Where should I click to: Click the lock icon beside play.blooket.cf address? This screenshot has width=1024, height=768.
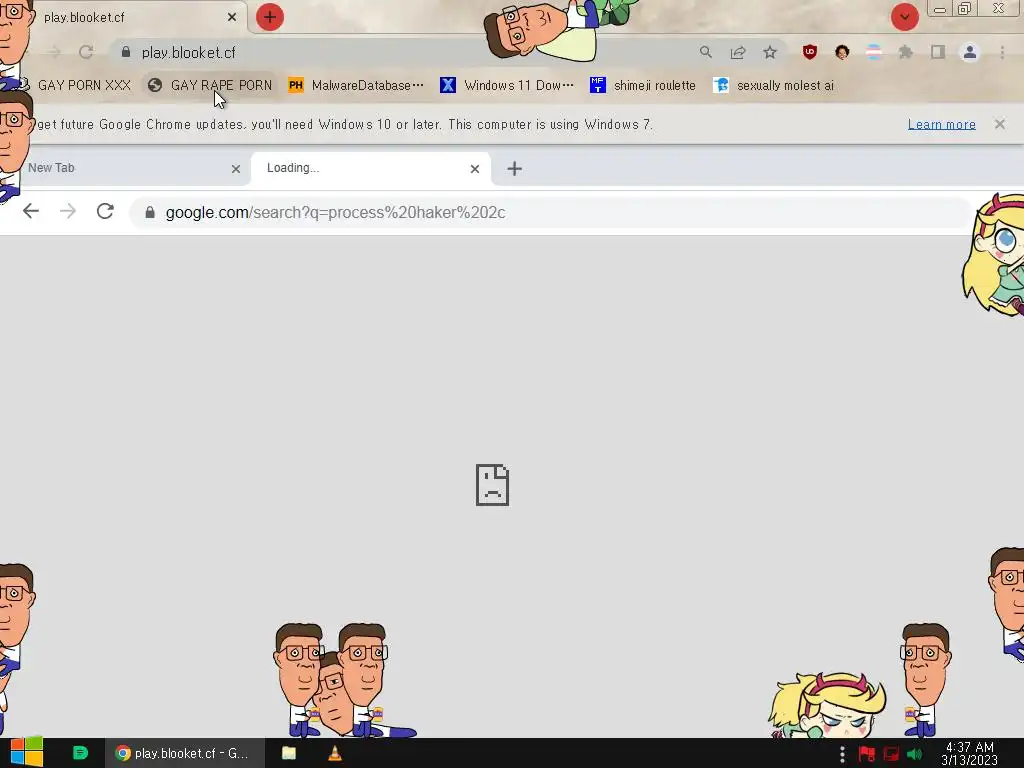[x=126, y=52]
